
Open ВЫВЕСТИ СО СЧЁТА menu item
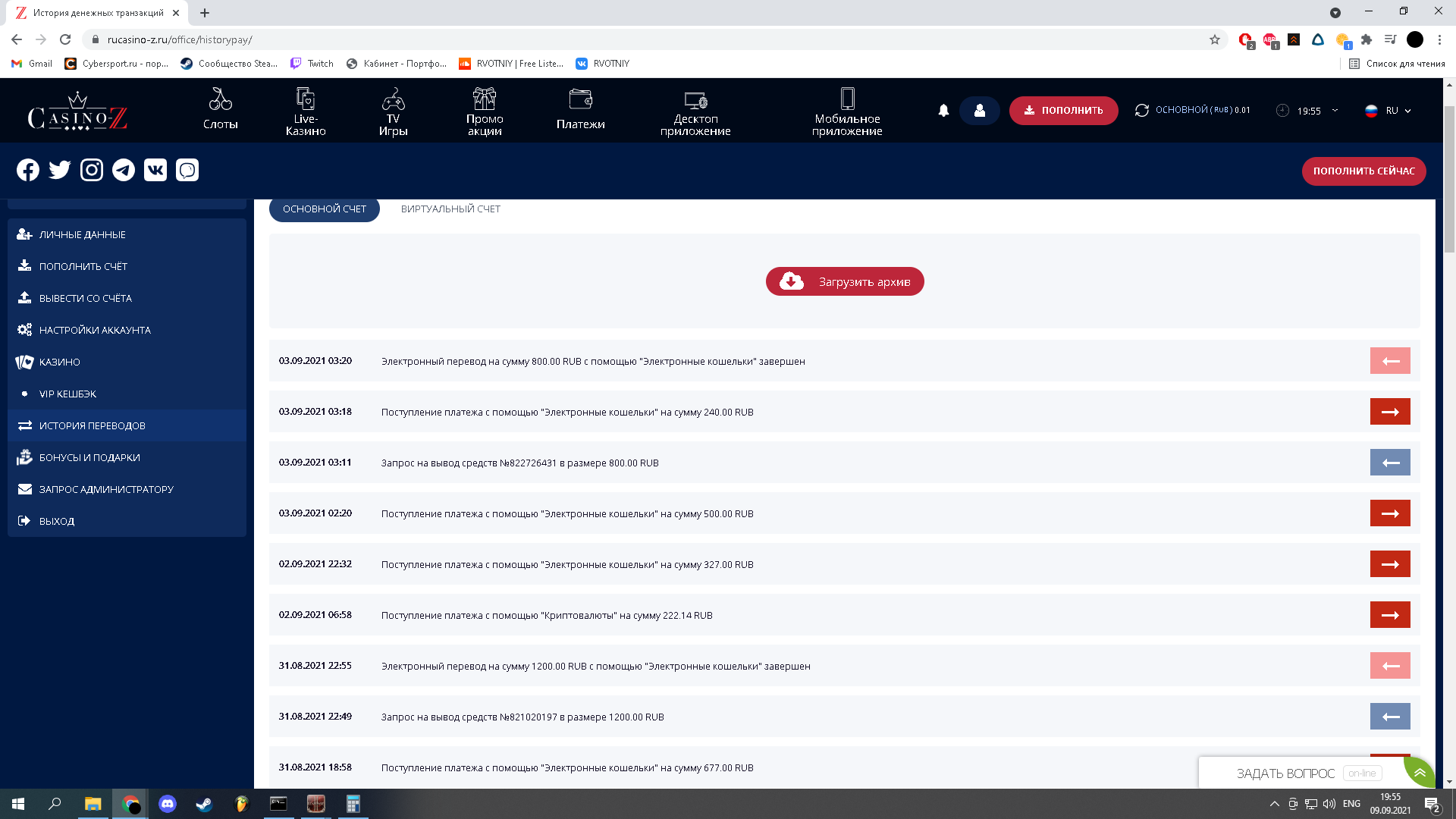pos(86,298)
